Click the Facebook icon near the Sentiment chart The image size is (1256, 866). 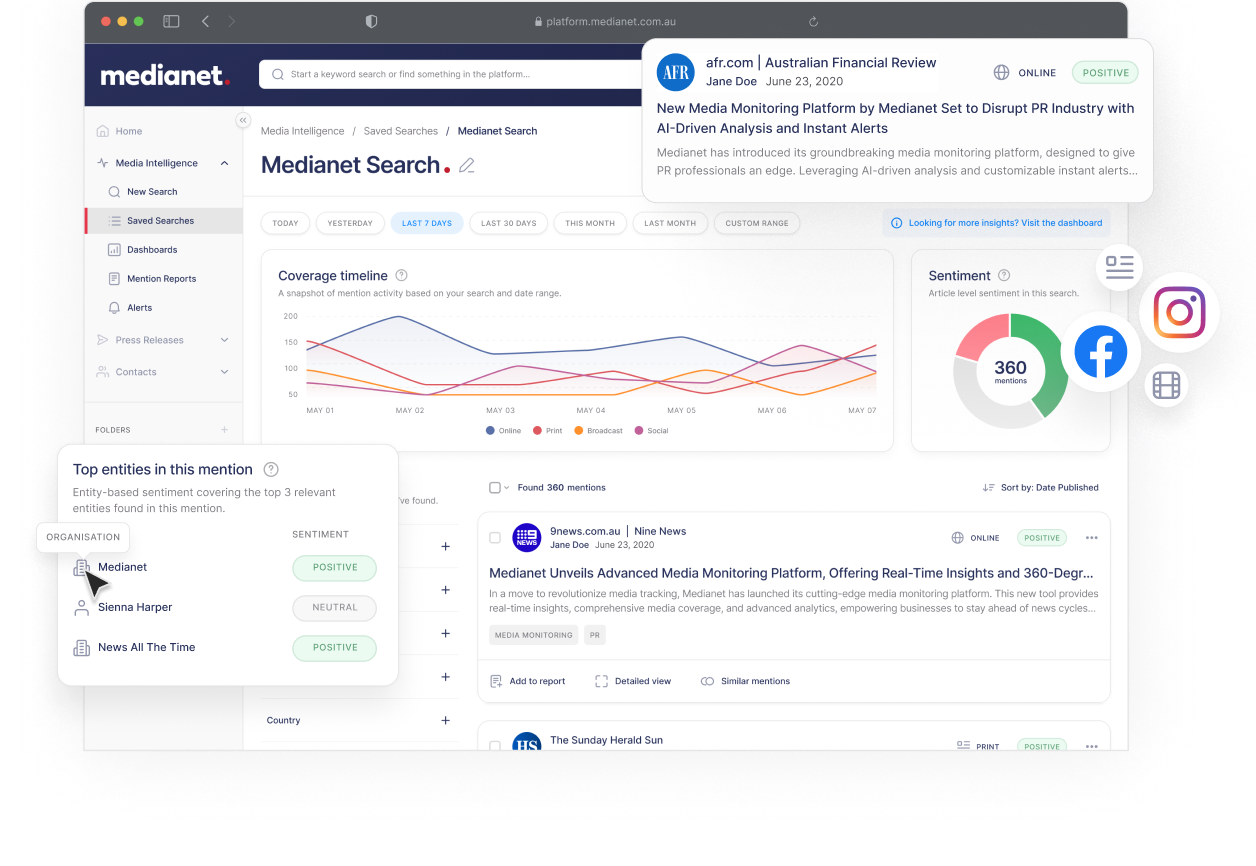click(1100, 352)
